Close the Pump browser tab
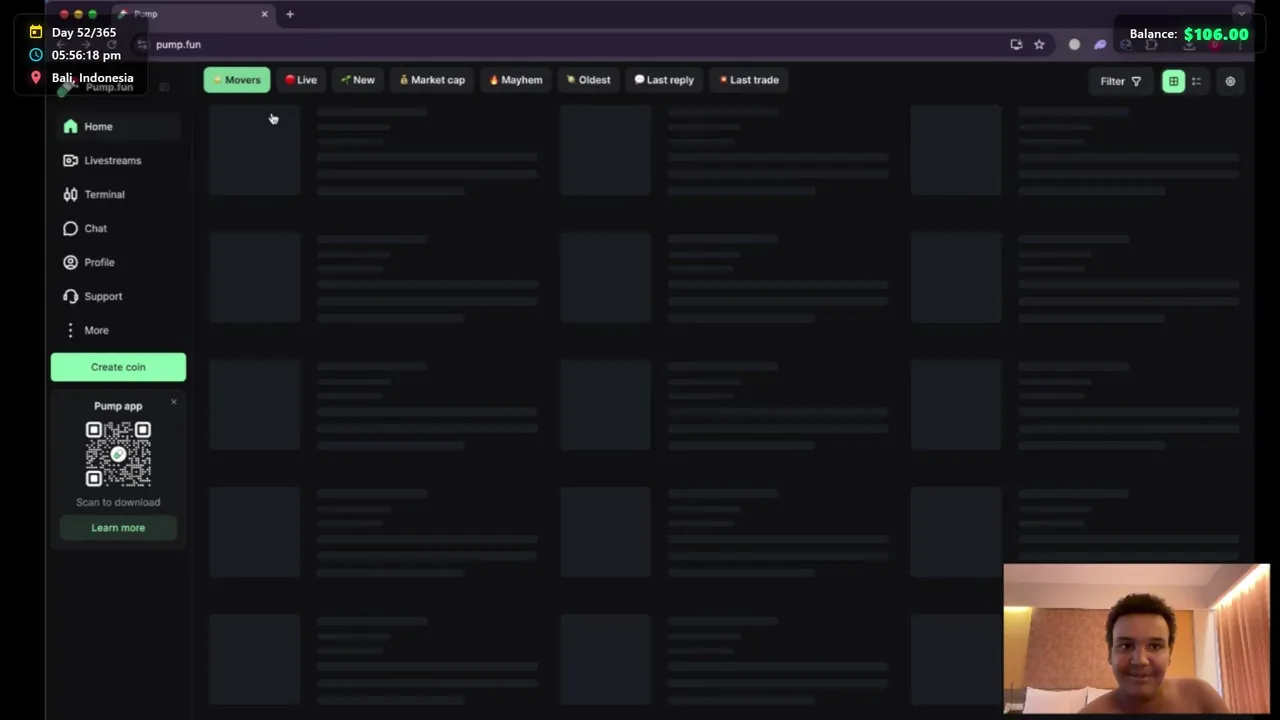The width and height of the screenshot is (1280, 720). tap(264, 14)
